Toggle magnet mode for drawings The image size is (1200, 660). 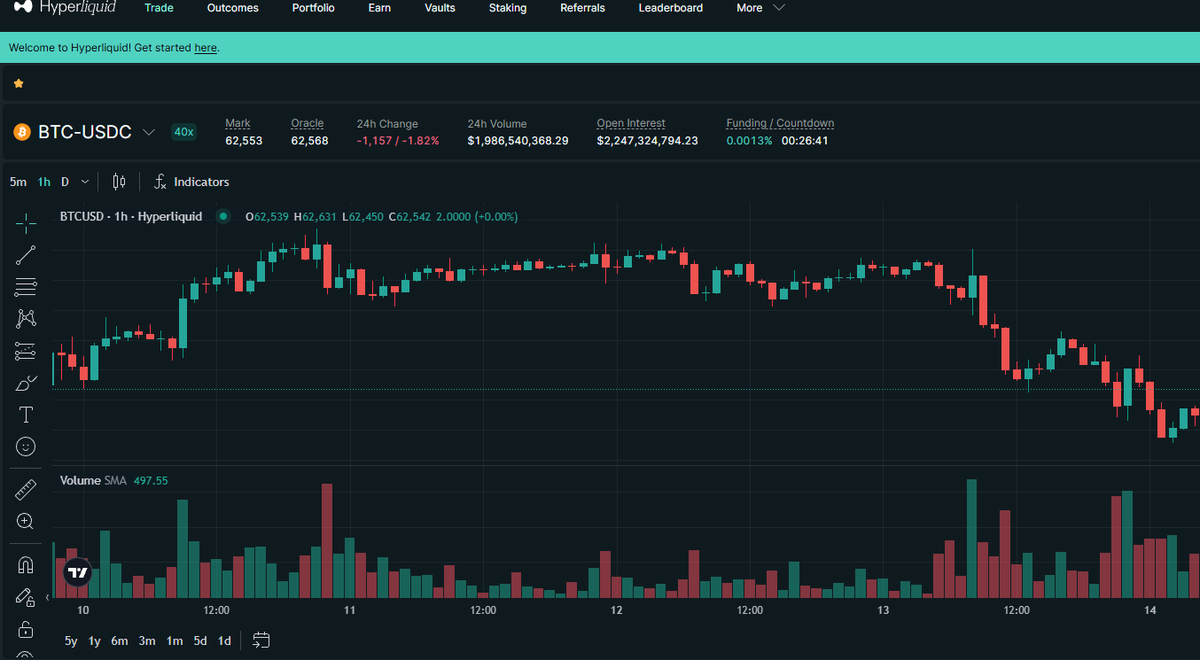coord(26,565)
